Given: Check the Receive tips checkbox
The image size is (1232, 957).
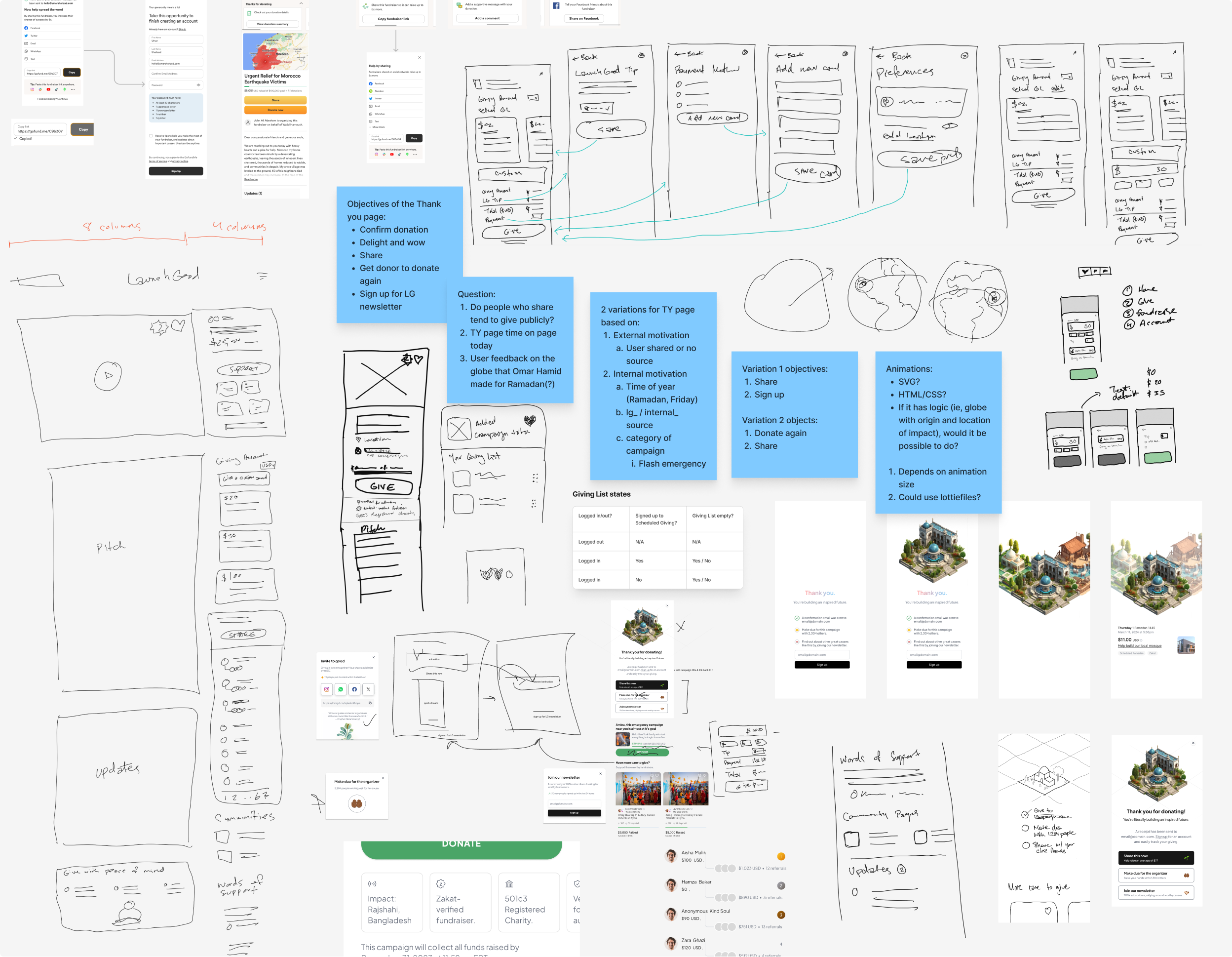Looking at the screenshot, I should pyautogui.click(x=151, y=136).
